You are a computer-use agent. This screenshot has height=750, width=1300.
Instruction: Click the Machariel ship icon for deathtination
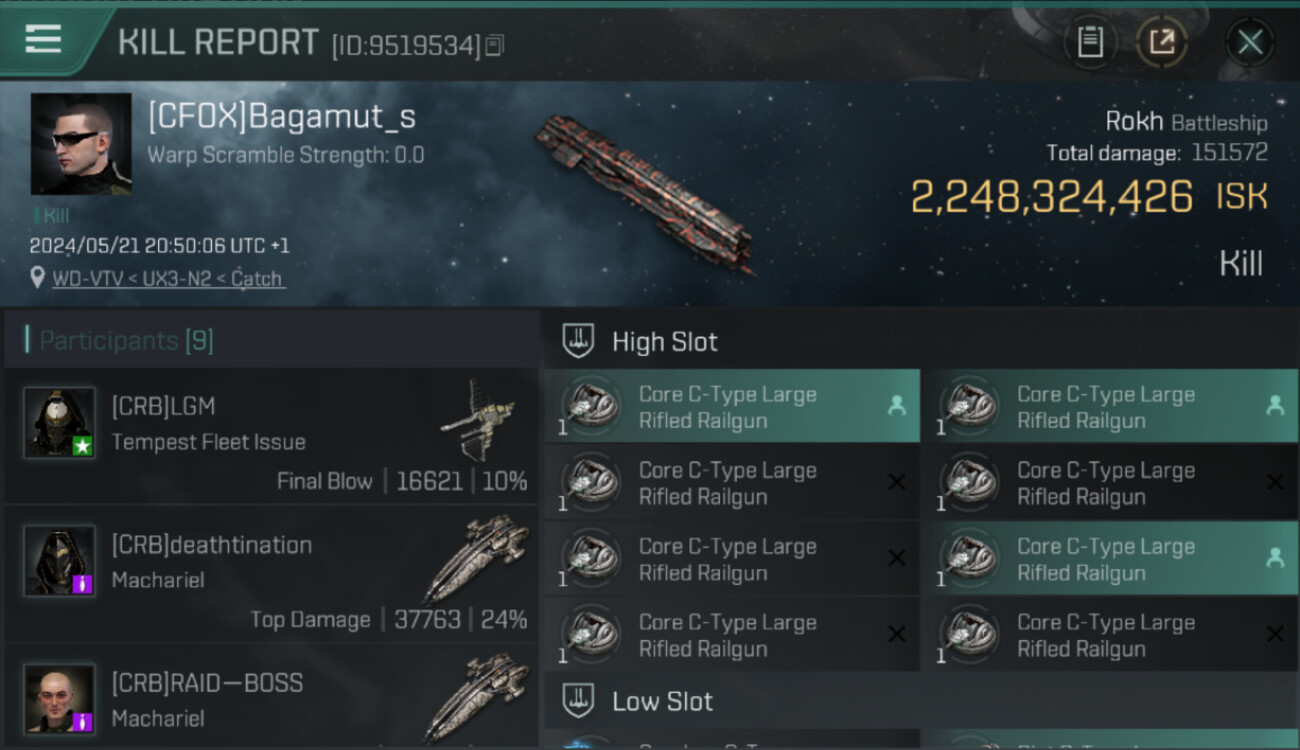478,558
